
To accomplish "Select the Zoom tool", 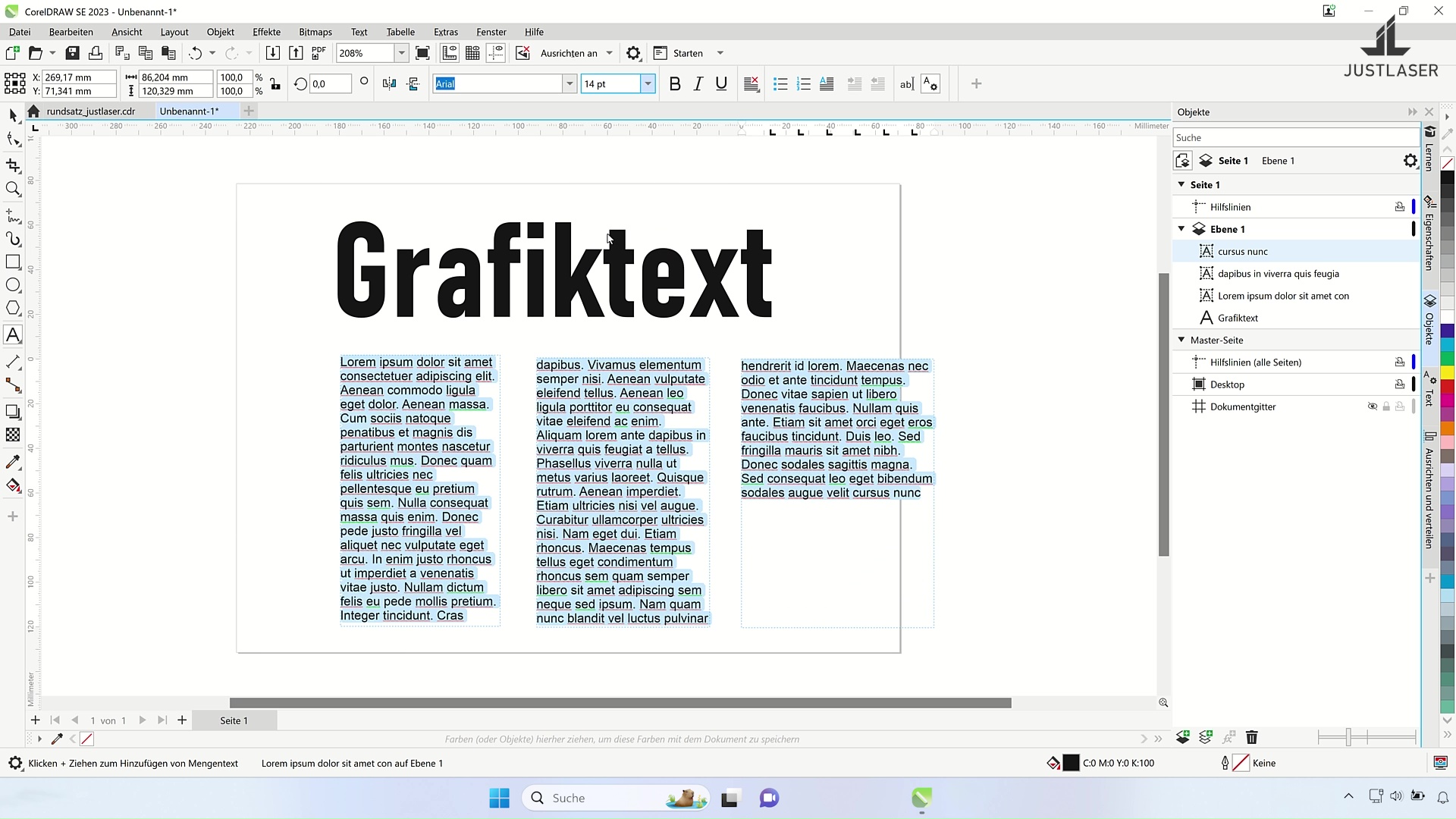I will pos(13,190).
